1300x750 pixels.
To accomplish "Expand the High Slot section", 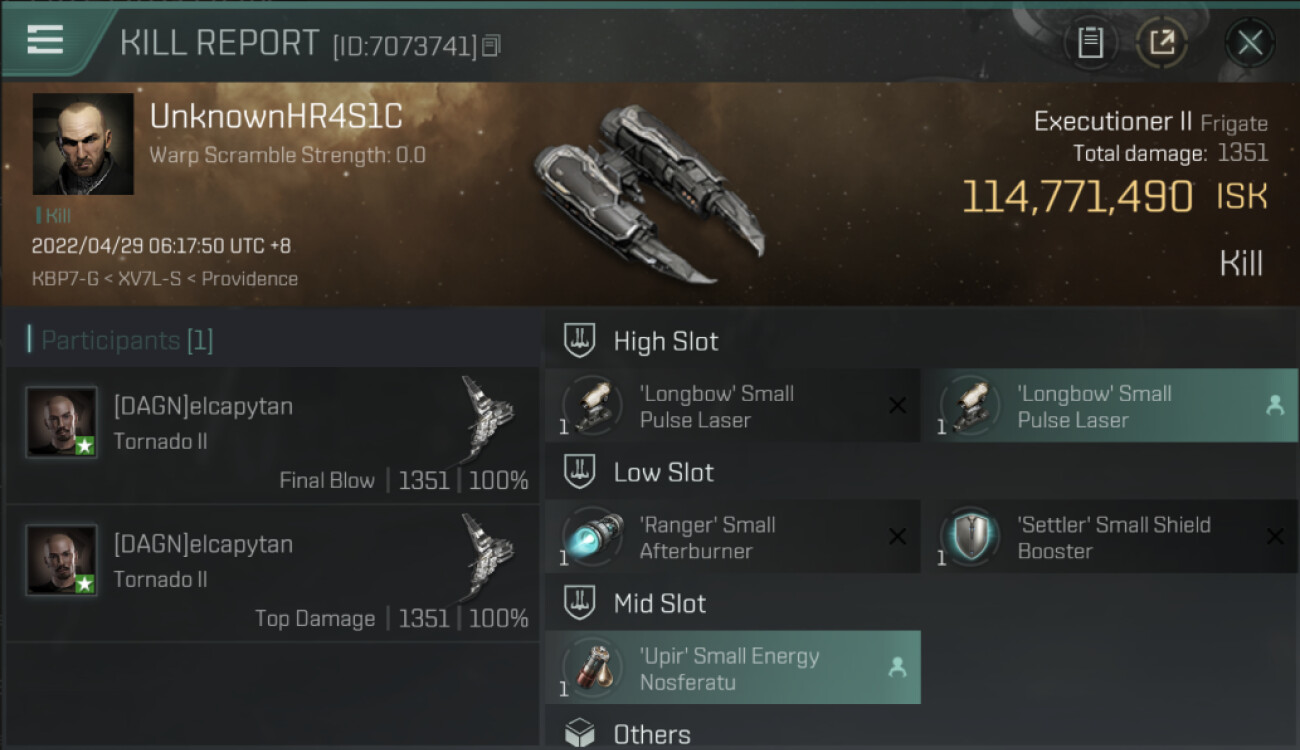I will click(x=665, y=341).
